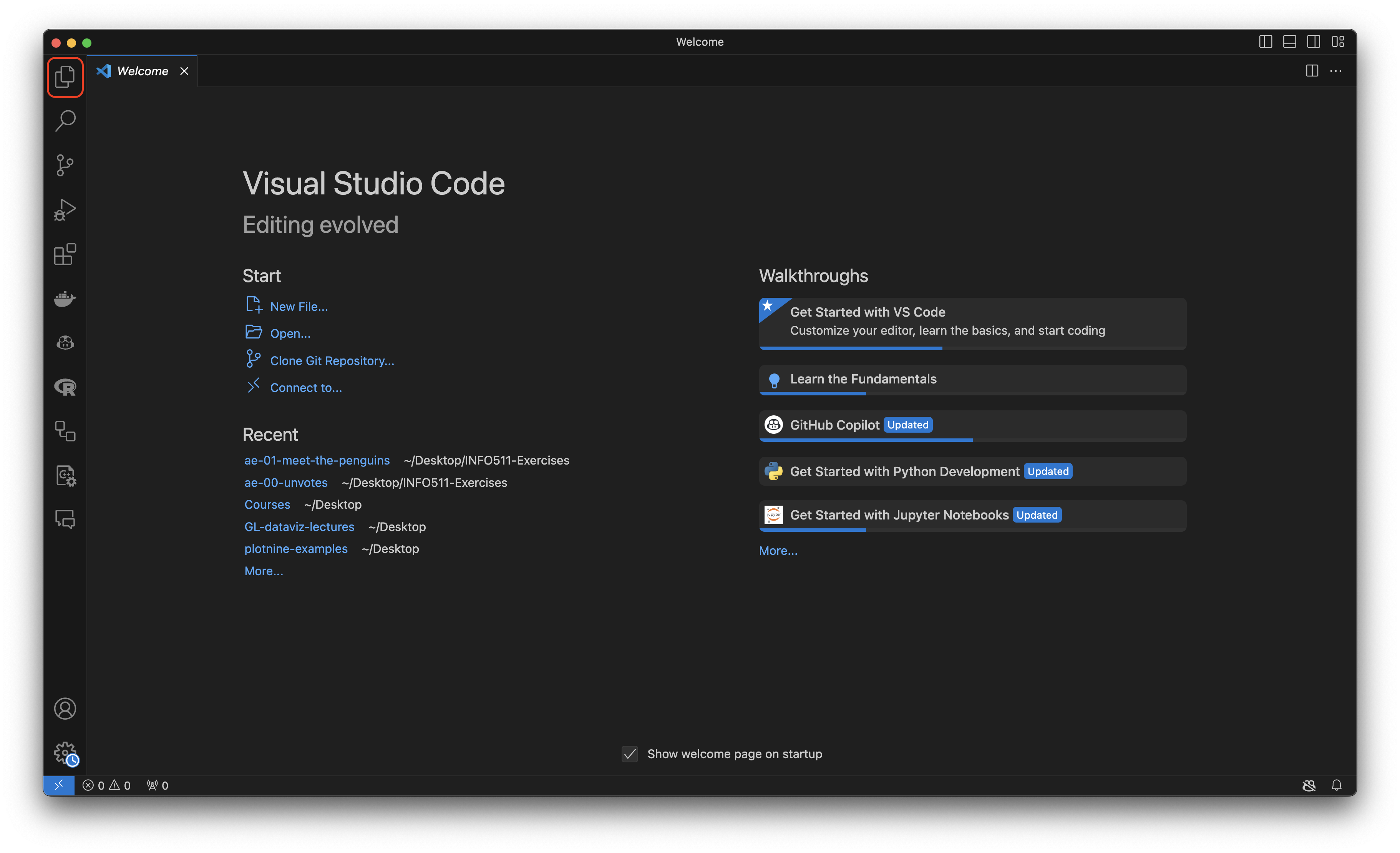Screen dimensions: 1400x853
Task: Start the Get Started with VS Code walkthrough
Action: pos(972,321)
